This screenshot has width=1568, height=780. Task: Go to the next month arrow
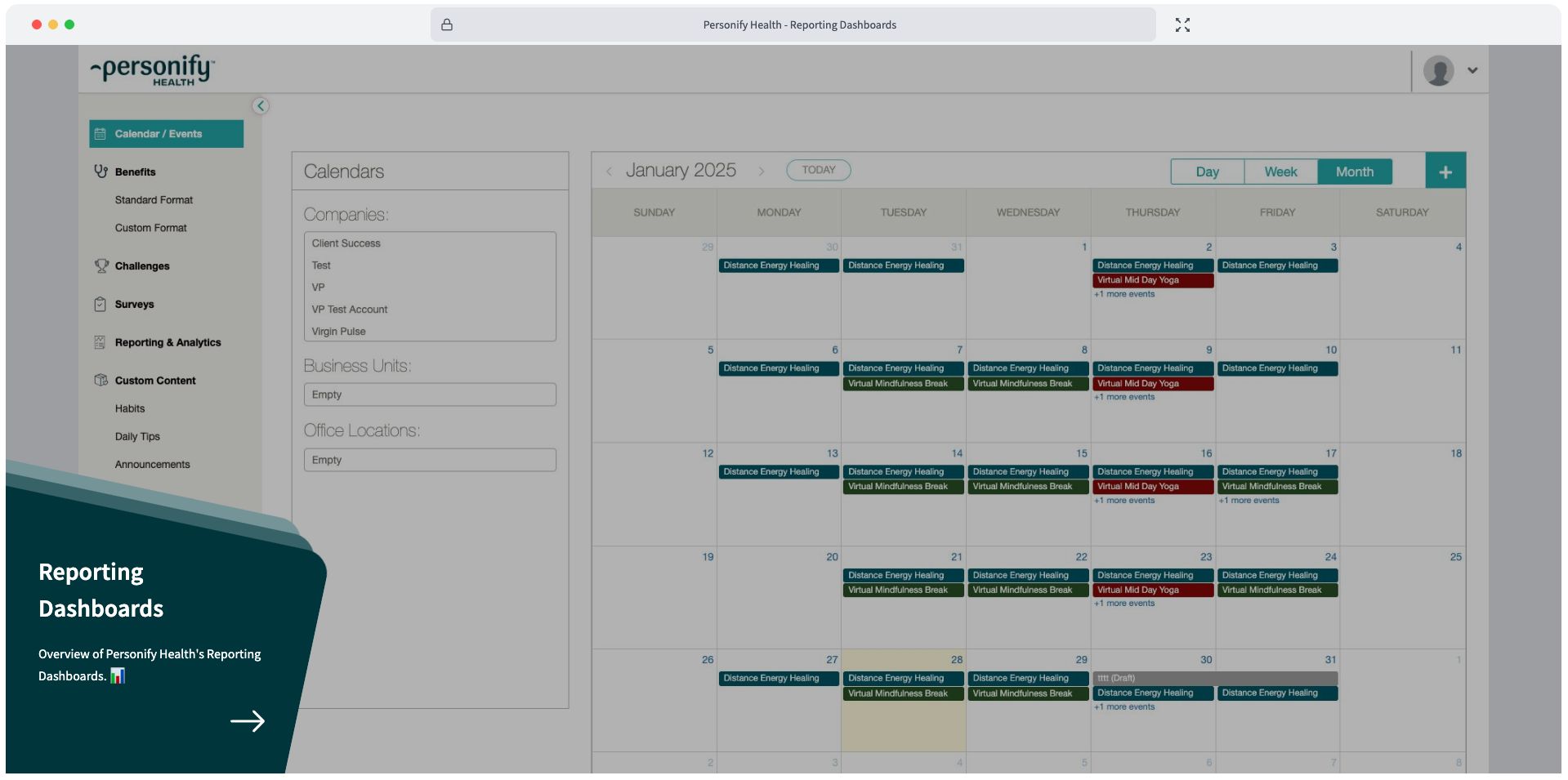[x=762, y=171]
